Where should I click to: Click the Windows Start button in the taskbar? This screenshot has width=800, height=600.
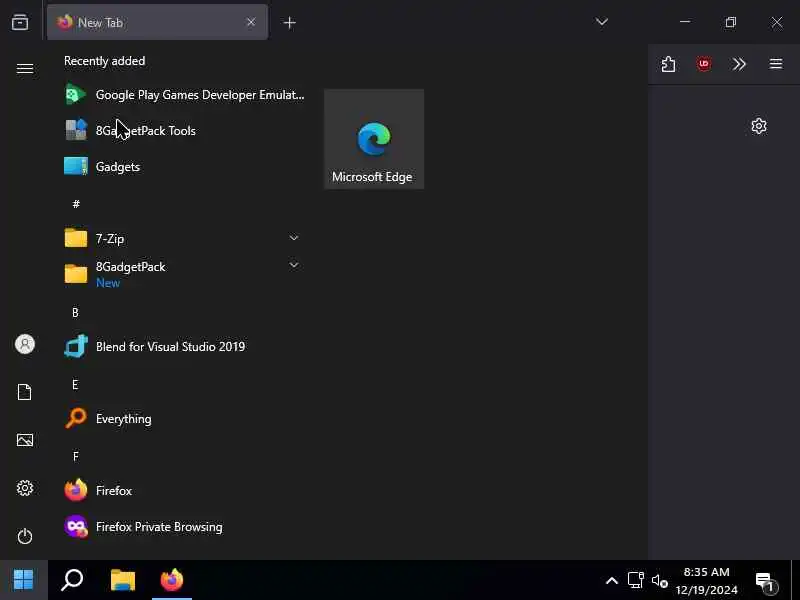pos(23,580)
